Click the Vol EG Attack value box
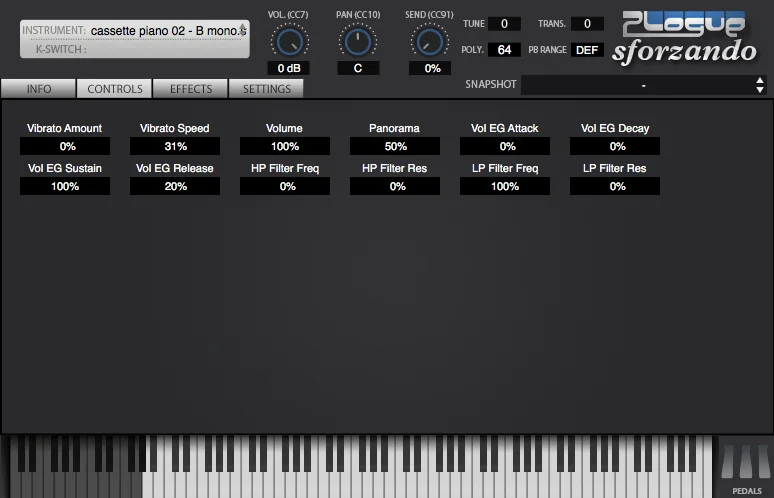The width and height of the screenshot is (774, 498). [x=505, y=146]
